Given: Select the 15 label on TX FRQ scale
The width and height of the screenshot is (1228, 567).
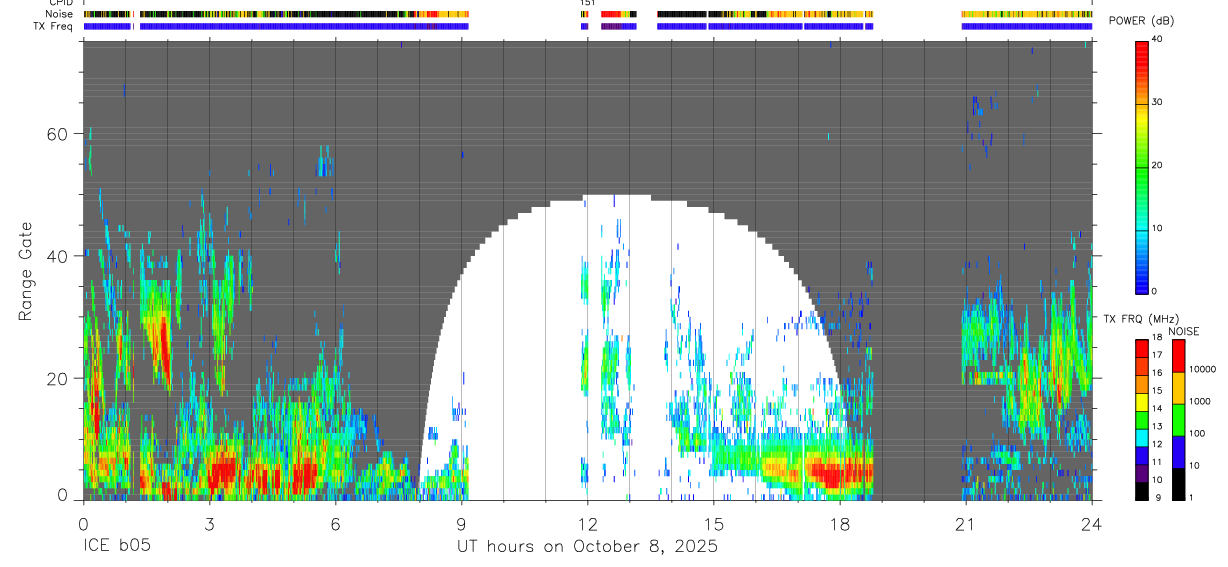Looking at the screenshot, I should pyautogui.click(x=1158, y=391).
